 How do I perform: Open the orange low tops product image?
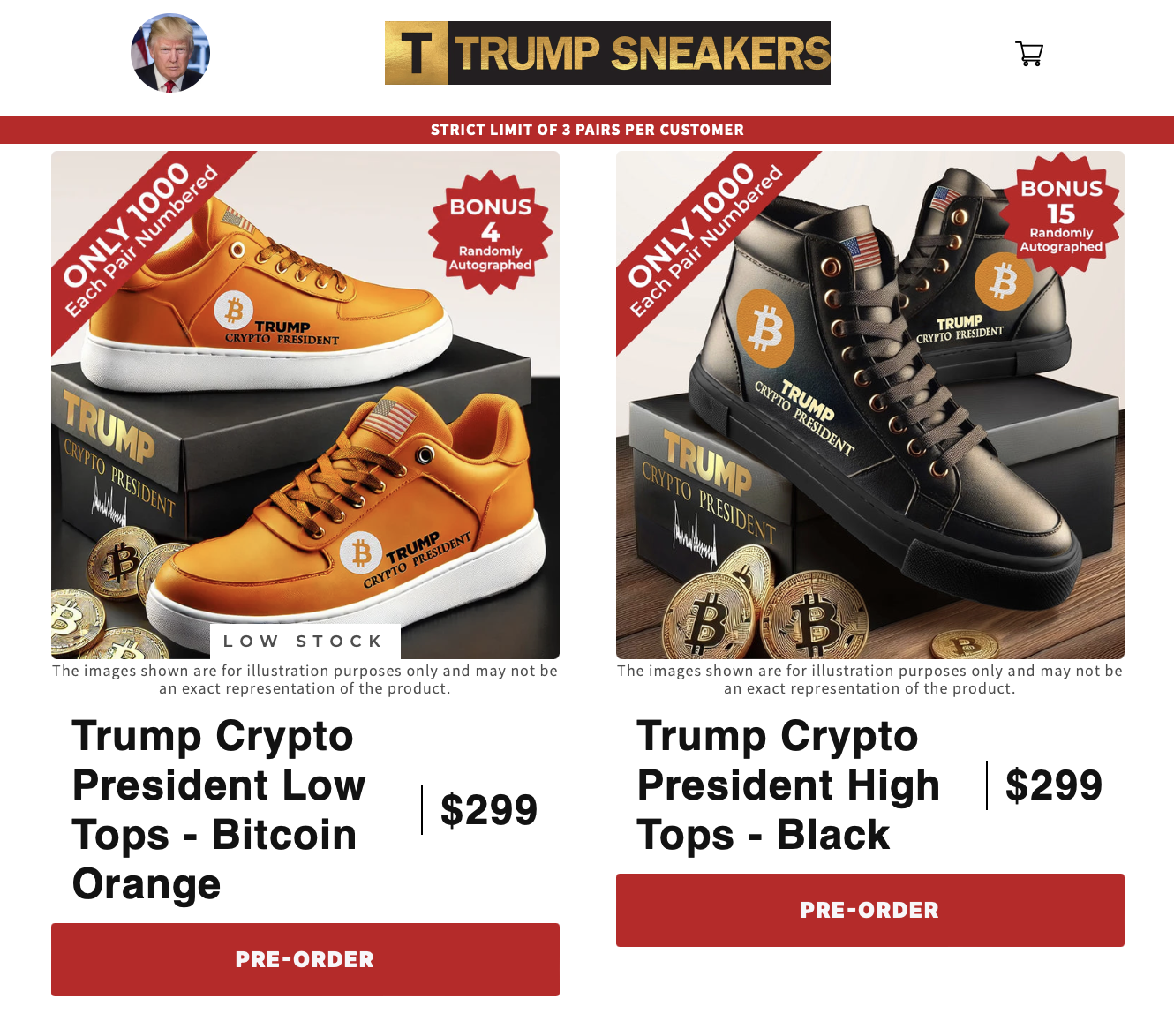[305, 405]
